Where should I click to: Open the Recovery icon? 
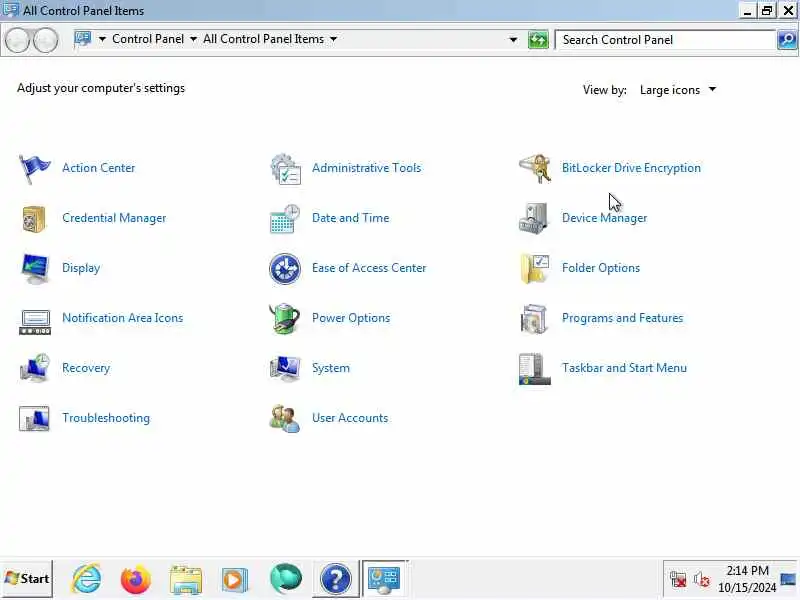(34, 368)
